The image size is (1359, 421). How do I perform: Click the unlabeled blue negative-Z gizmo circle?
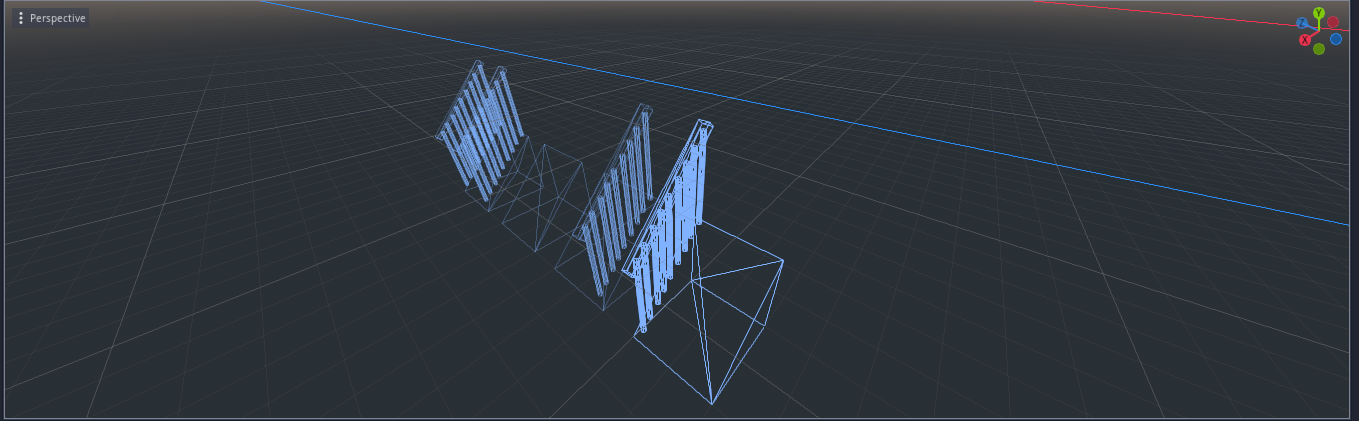(x=1336, y=39)
